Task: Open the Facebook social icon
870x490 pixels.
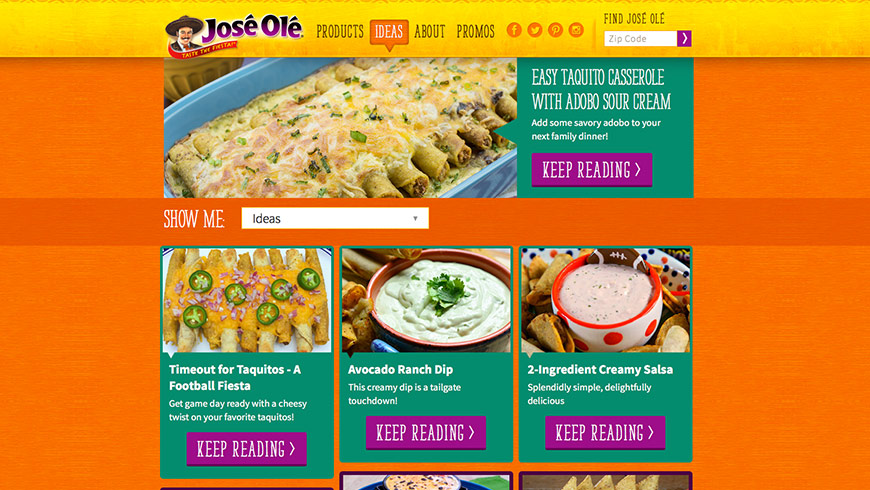Action: [514, 30]
